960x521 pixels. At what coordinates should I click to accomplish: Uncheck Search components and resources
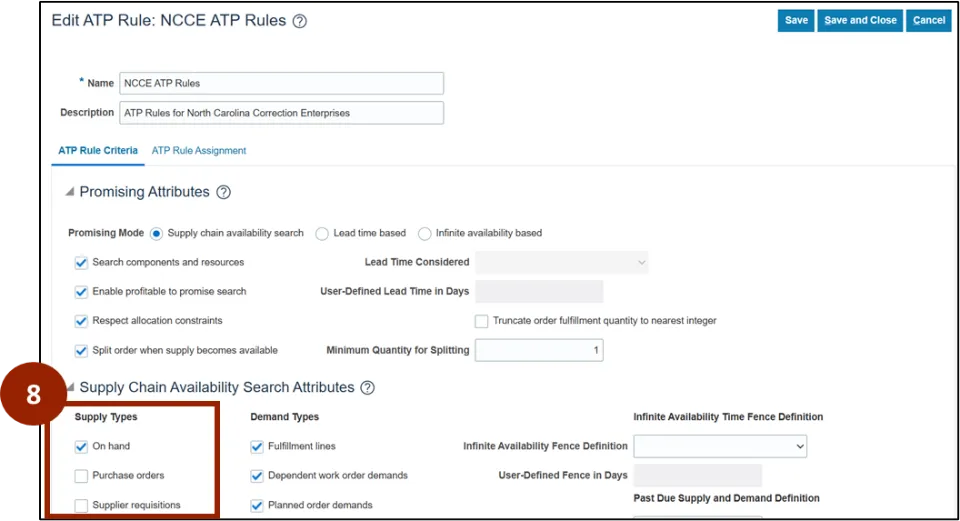(82, 263)
